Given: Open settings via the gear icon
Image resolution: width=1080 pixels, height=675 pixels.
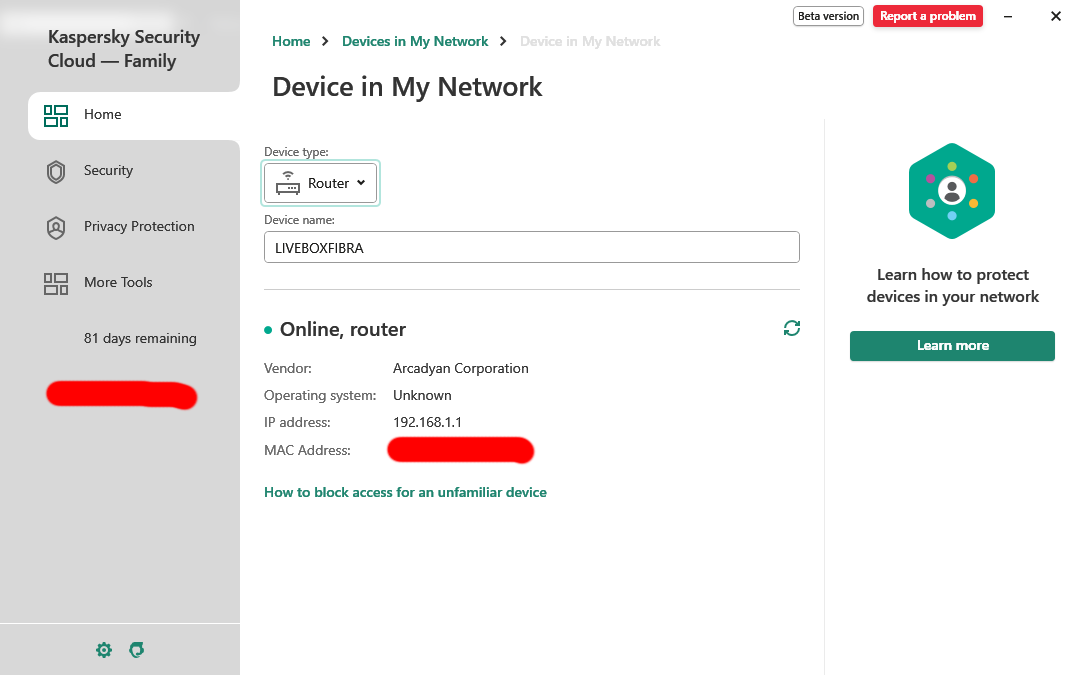Looking at the screenshot, I should pos(104,650).
